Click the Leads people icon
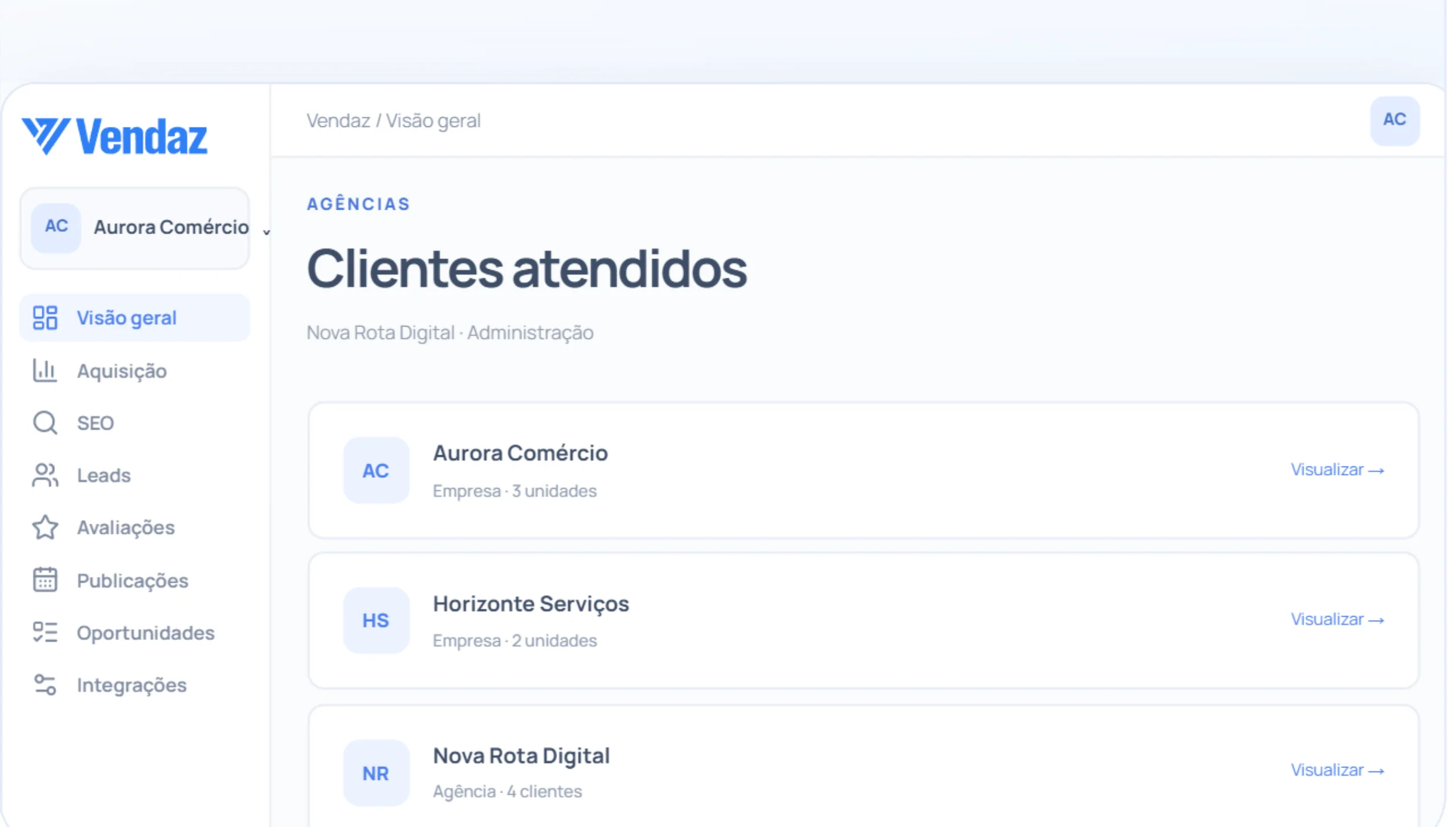This screenshot has width=1456, height=827. click(45, 475)
